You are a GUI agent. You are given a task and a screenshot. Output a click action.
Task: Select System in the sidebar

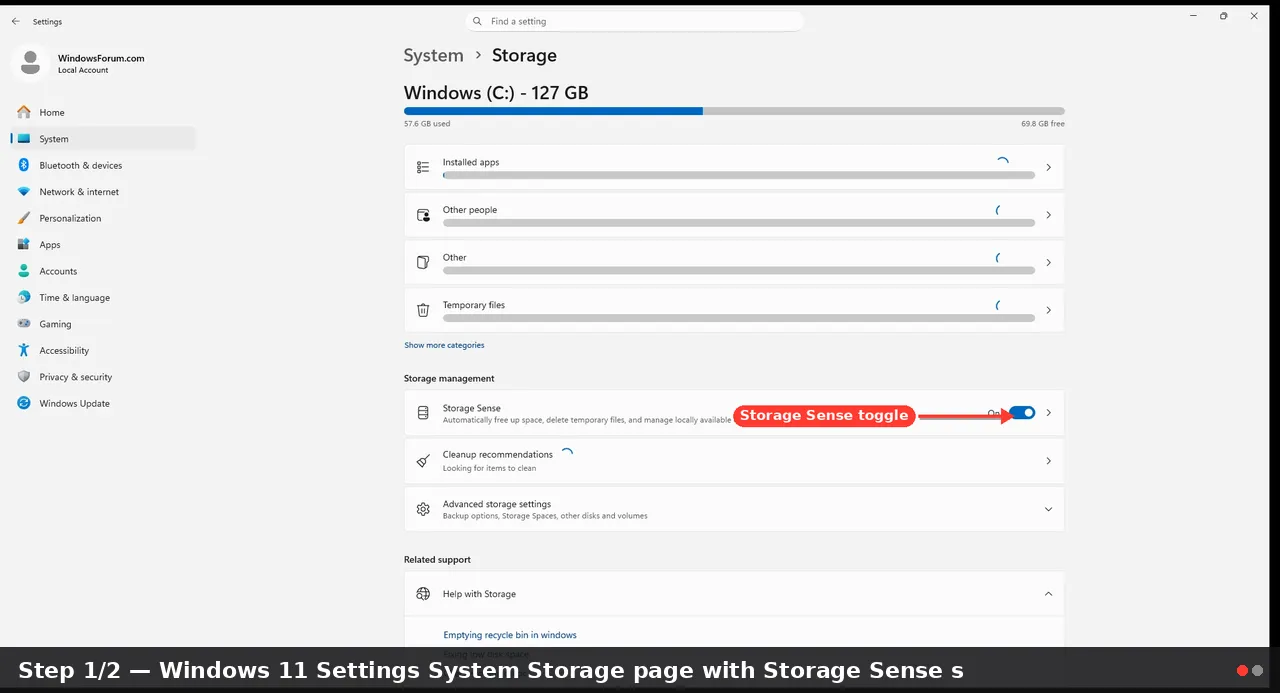[103, 139]
